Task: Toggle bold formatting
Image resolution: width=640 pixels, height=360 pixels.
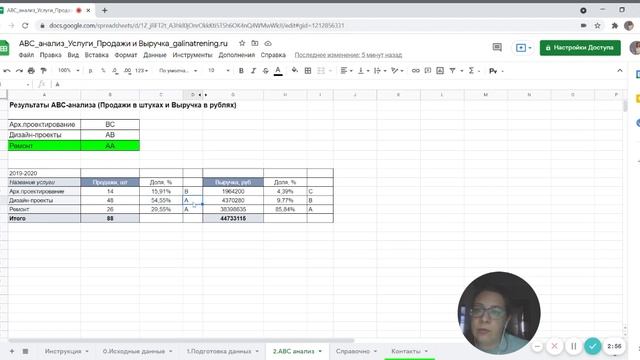Action: 241,71
